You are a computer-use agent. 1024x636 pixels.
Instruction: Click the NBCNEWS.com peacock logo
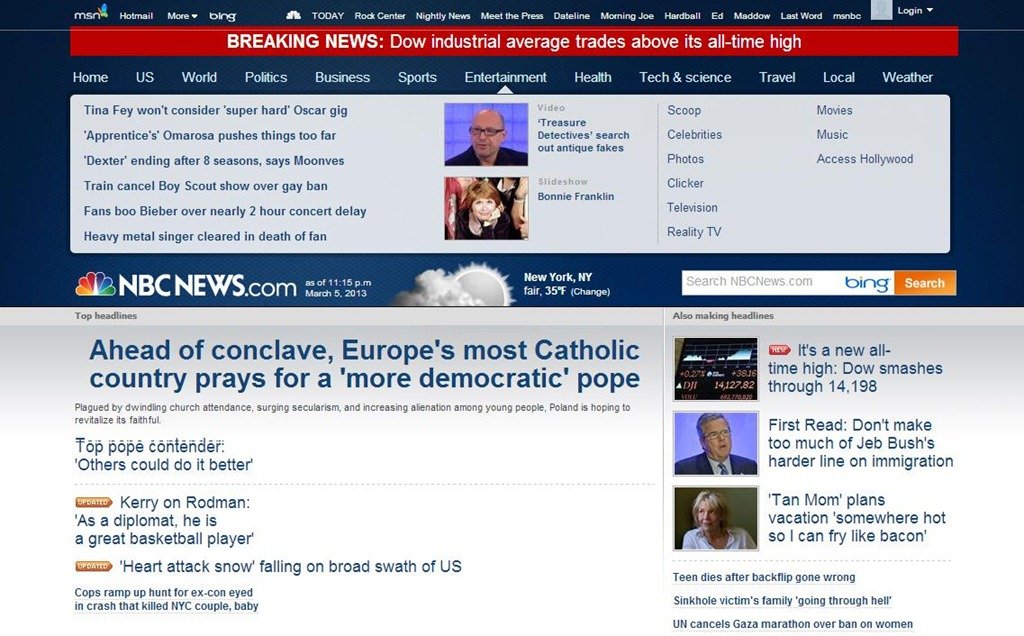click(96, 285)
